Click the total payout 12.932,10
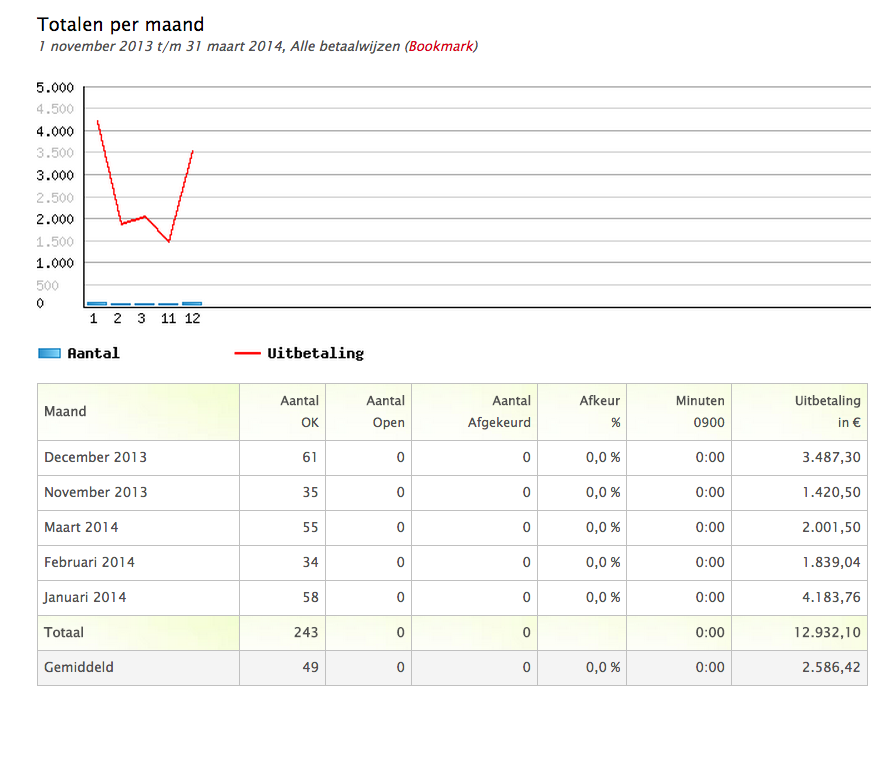This screenshot has height=777, width=886. click(x=827, y=632)
